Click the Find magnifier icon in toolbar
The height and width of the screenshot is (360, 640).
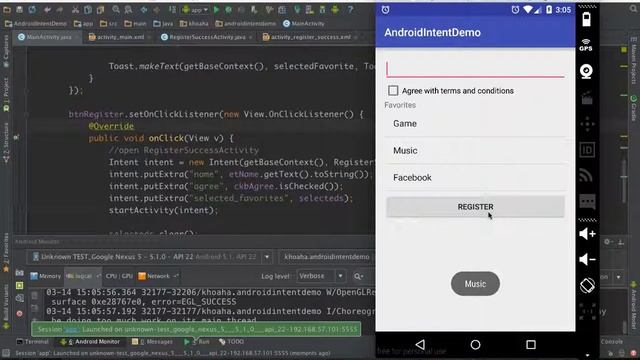[116, 9]
